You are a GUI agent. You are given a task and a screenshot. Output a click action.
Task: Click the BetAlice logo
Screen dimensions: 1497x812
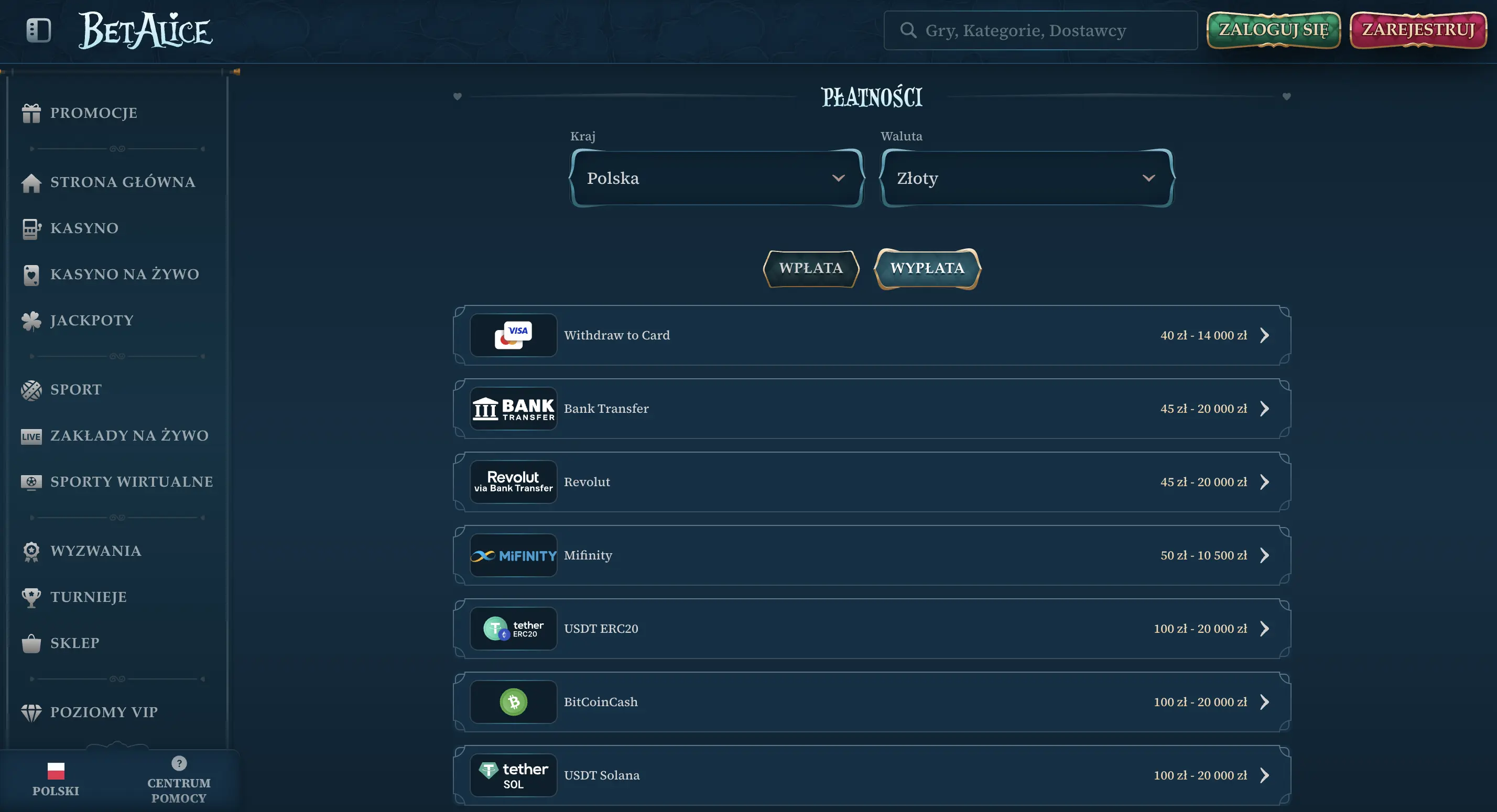pos(145,30)
